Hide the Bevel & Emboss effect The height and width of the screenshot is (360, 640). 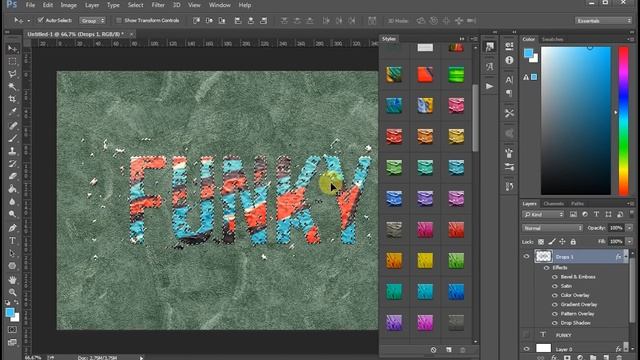point(555,277)
